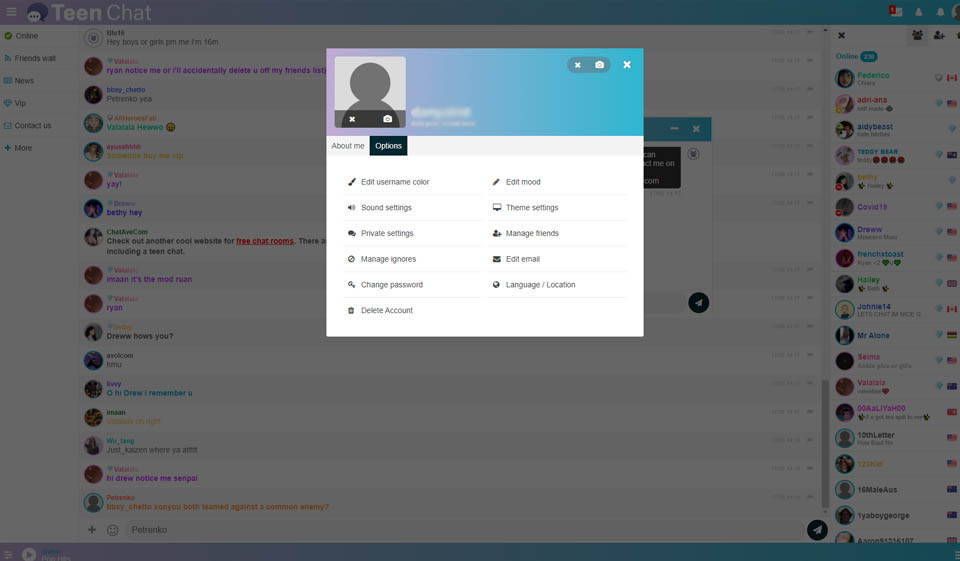960x561 pixels.
Task: Open the hamburger menu at top left
Action: pos(12,12)
